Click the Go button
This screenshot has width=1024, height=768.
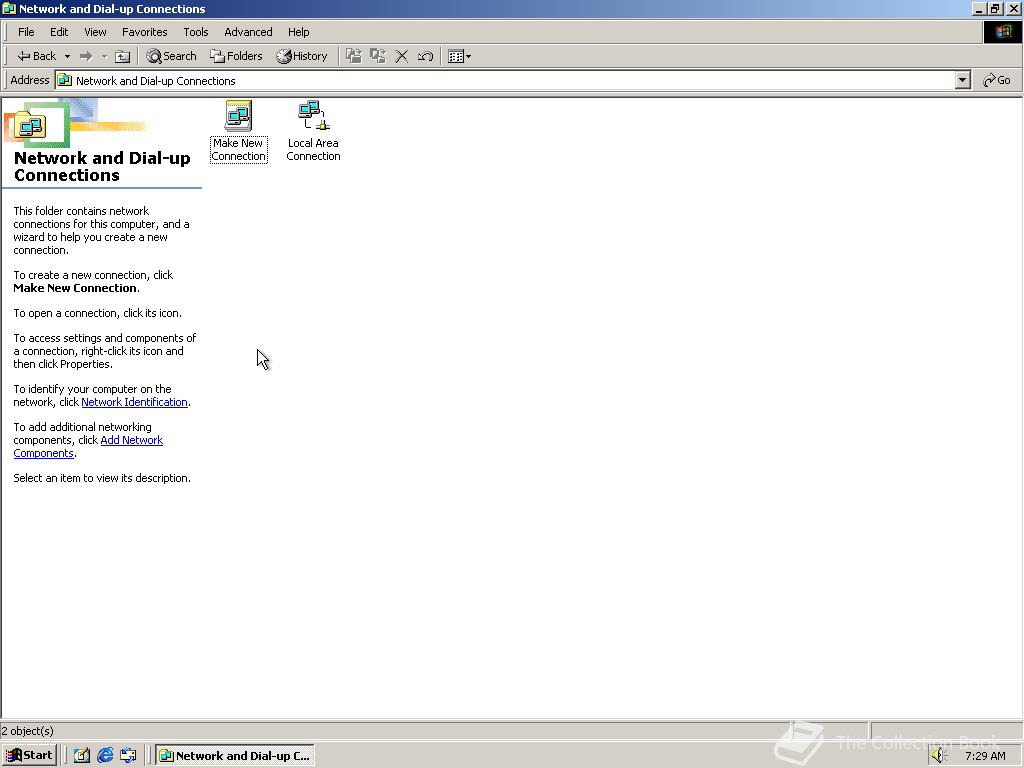[997, 80]
